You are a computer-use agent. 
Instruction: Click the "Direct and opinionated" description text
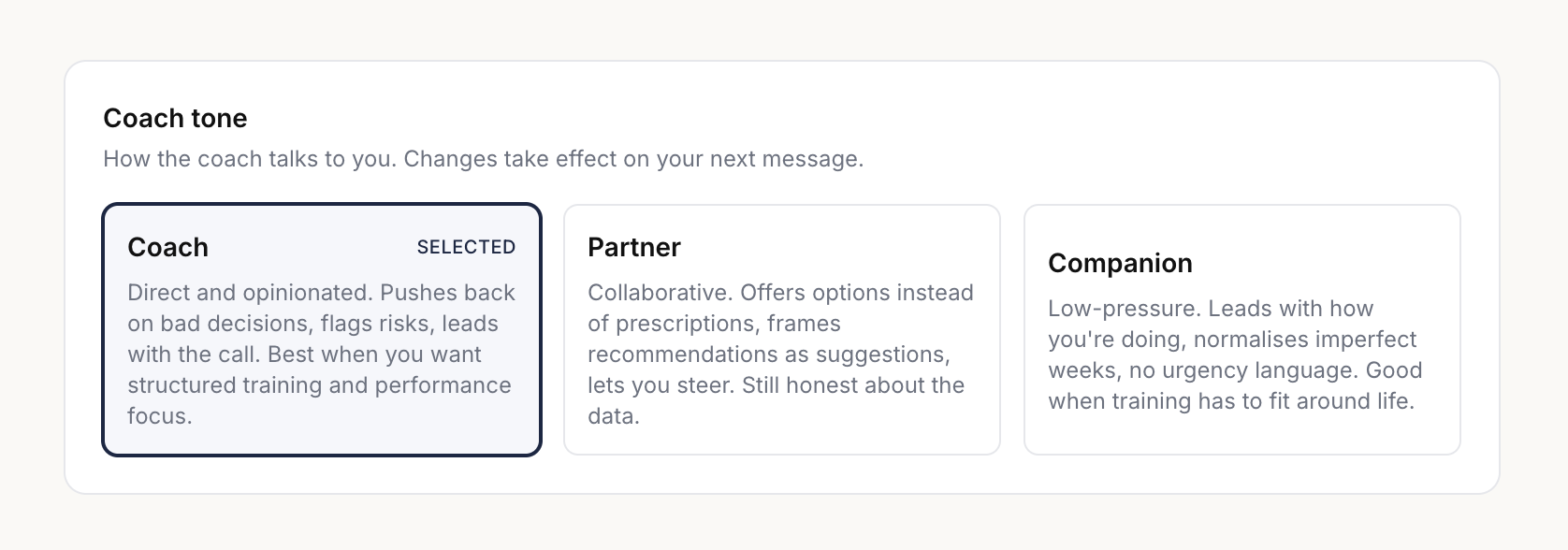point(249,293)
